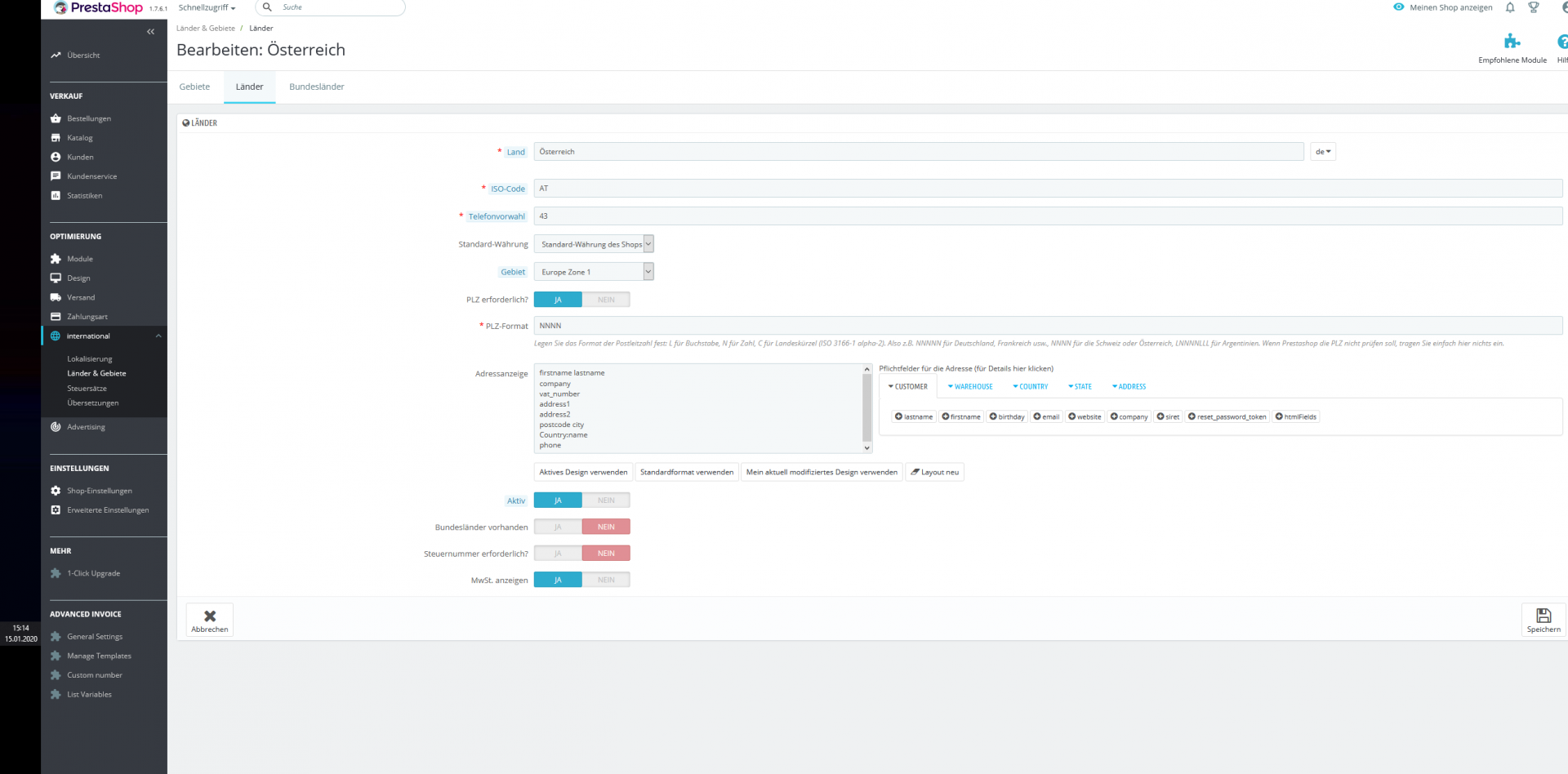Open Steuersätze submenu item
The height and width of the screenshot is (774, 1568).
pyautogui.click(x=87, y=389)
